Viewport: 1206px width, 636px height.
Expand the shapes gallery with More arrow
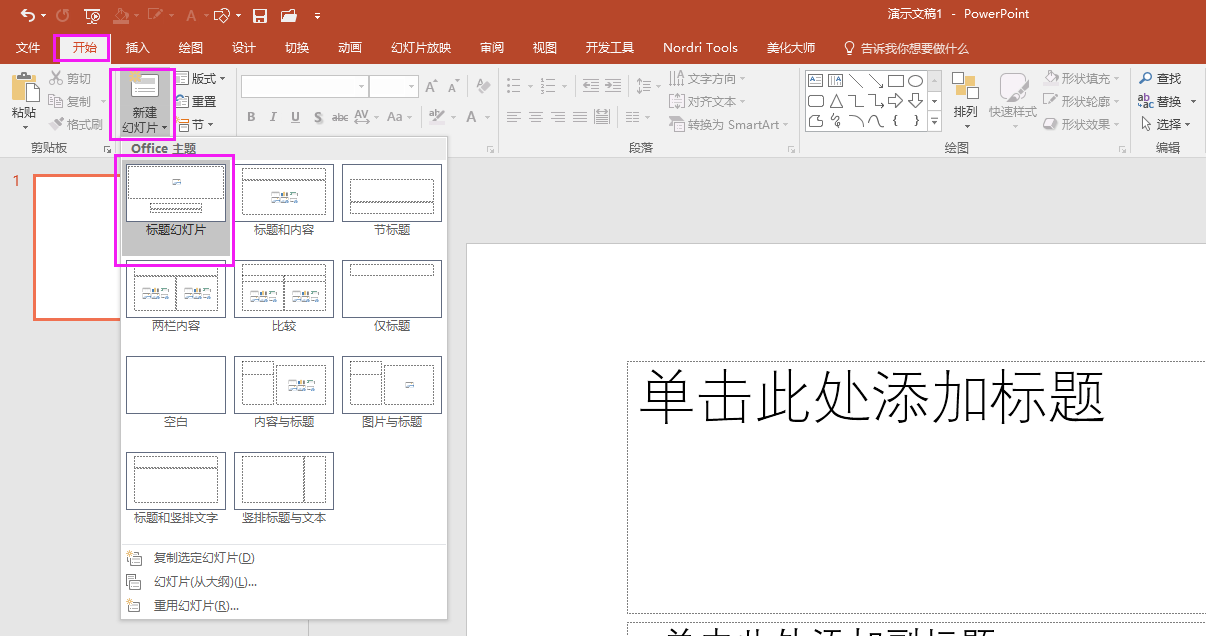point(935,122)
